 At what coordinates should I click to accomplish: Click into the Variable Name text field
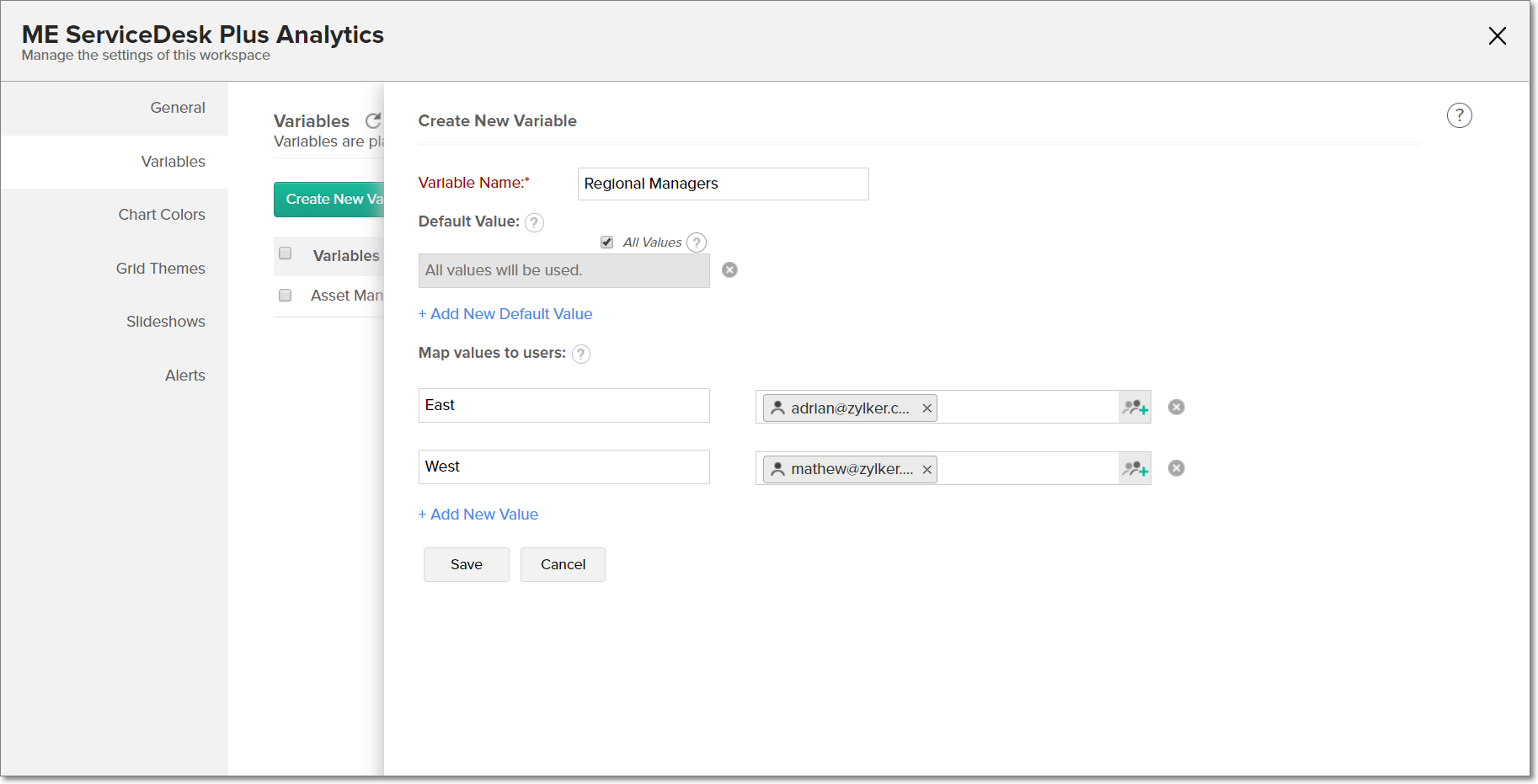[x=723, y=184]
